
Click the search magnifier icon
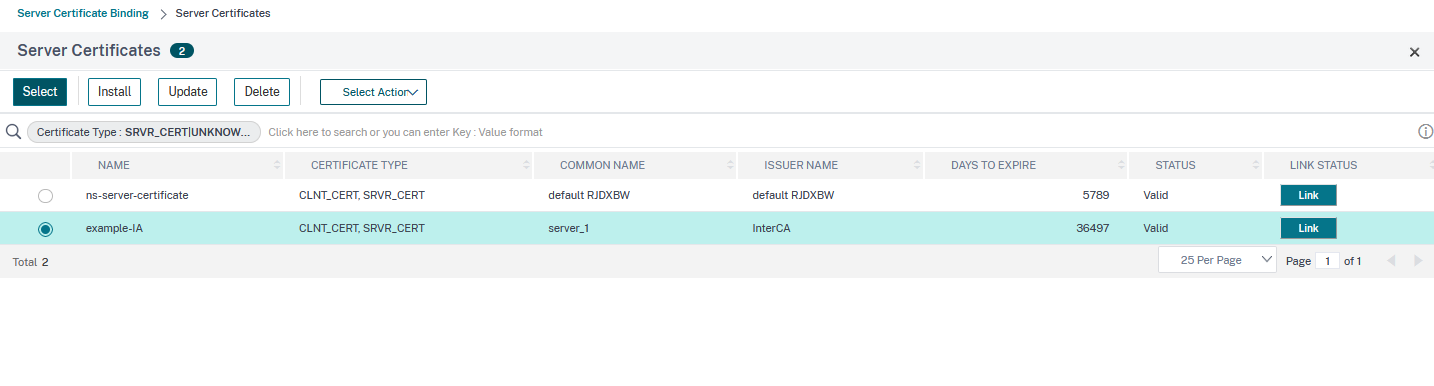[x=14, y=132]
